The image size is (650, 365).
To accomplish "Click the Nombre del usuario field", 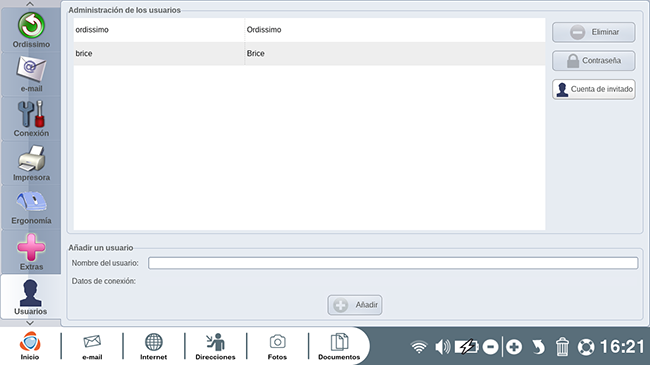I will 393,263.
